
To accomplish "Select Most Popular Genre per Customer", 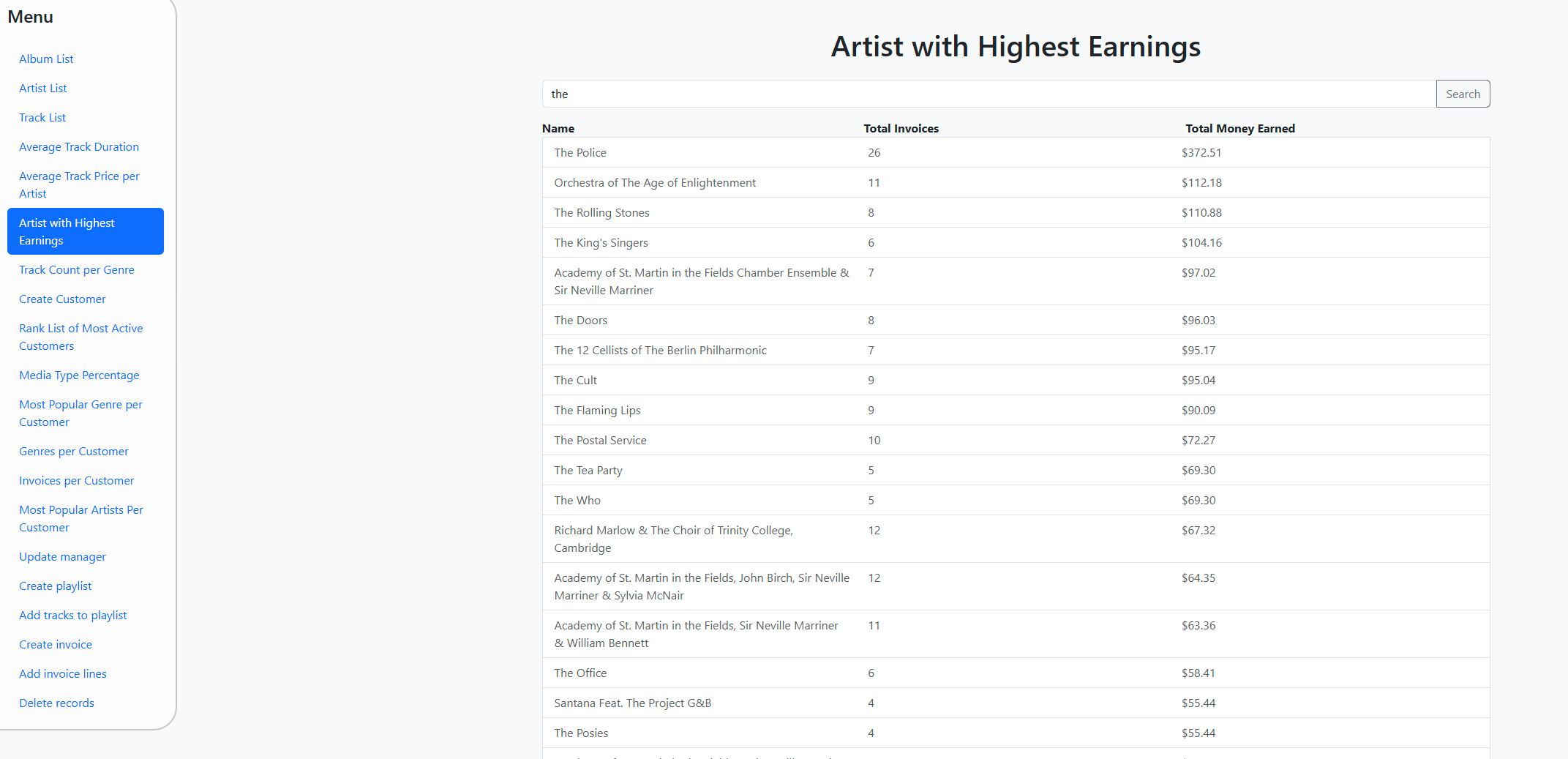I will (x=80, y=413).
